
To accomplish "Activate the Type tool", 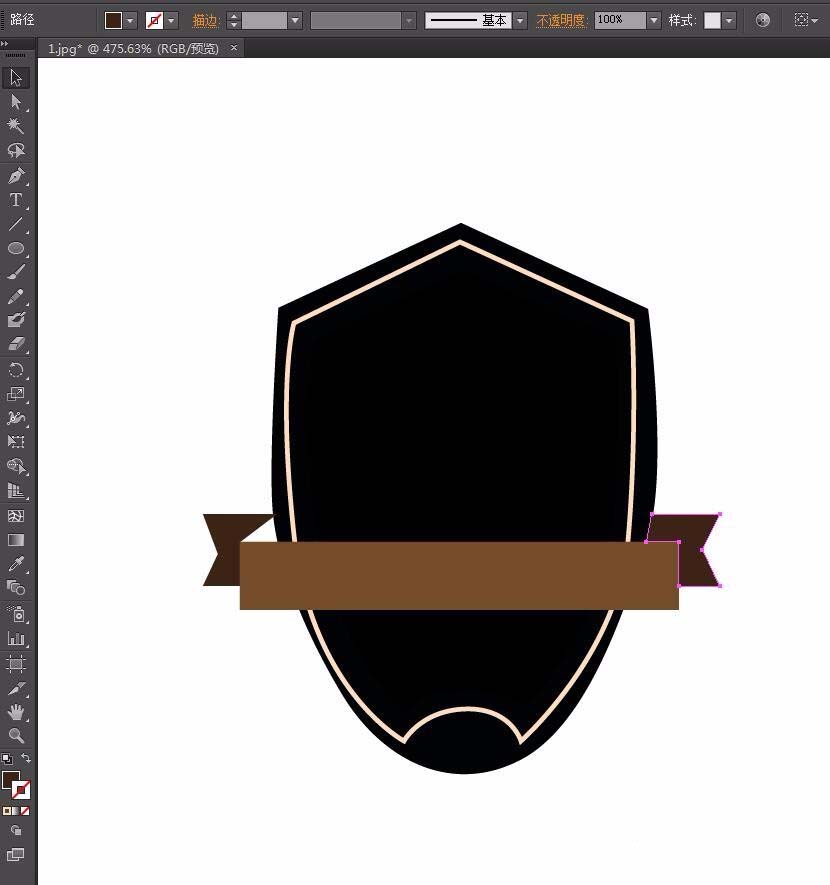I will pyautogui.click(x=16, y=200).
